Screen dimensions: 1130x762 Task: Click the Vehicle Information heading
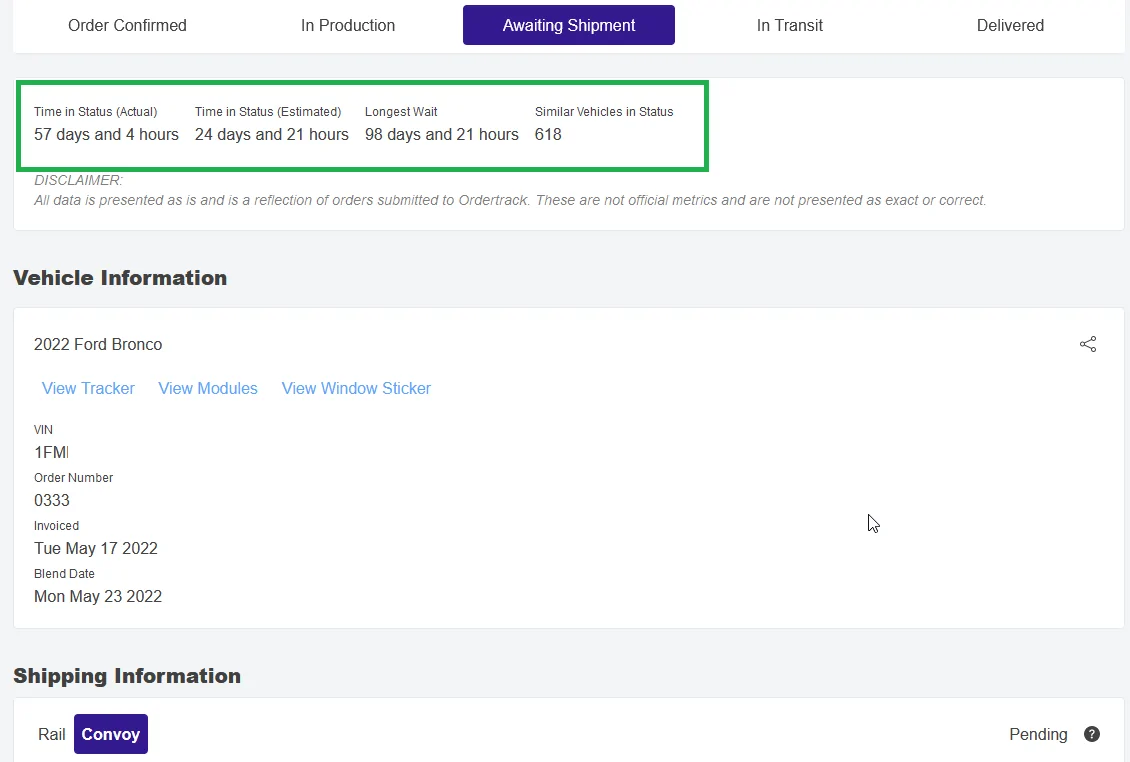pos(120,278)
